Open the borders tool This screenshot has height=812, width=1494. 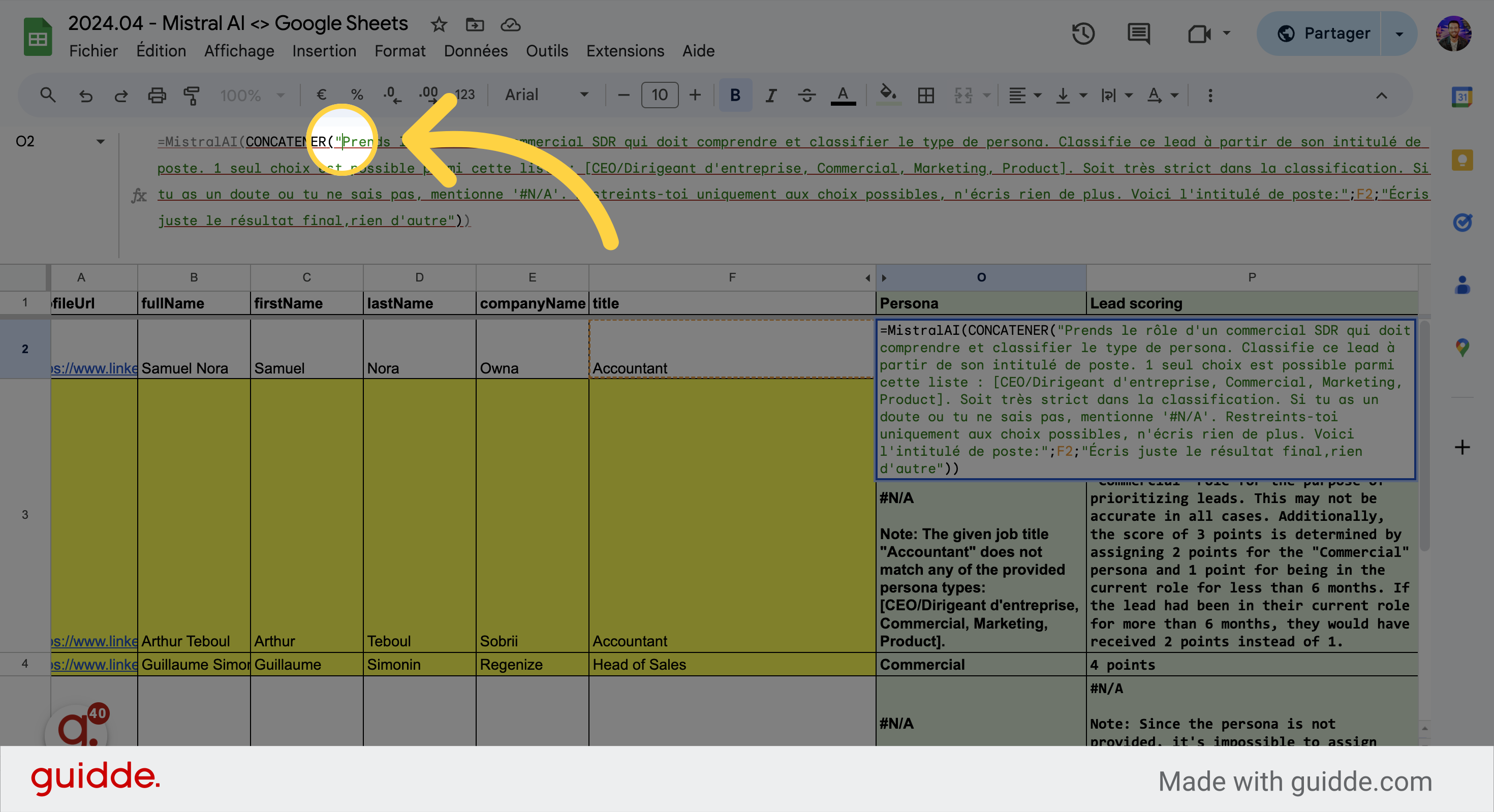click(926, 95)
